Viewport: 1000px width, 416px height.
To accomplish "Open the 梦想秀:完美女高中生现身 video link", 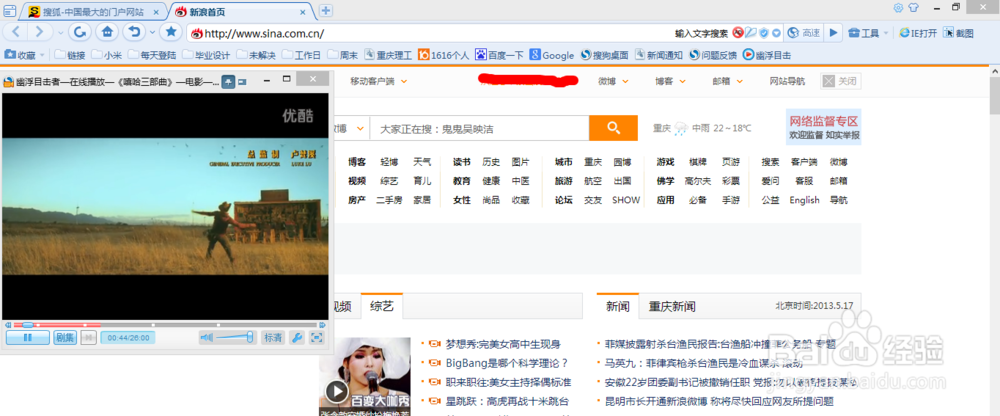I will pyautogui.click(x=503, y=345).
